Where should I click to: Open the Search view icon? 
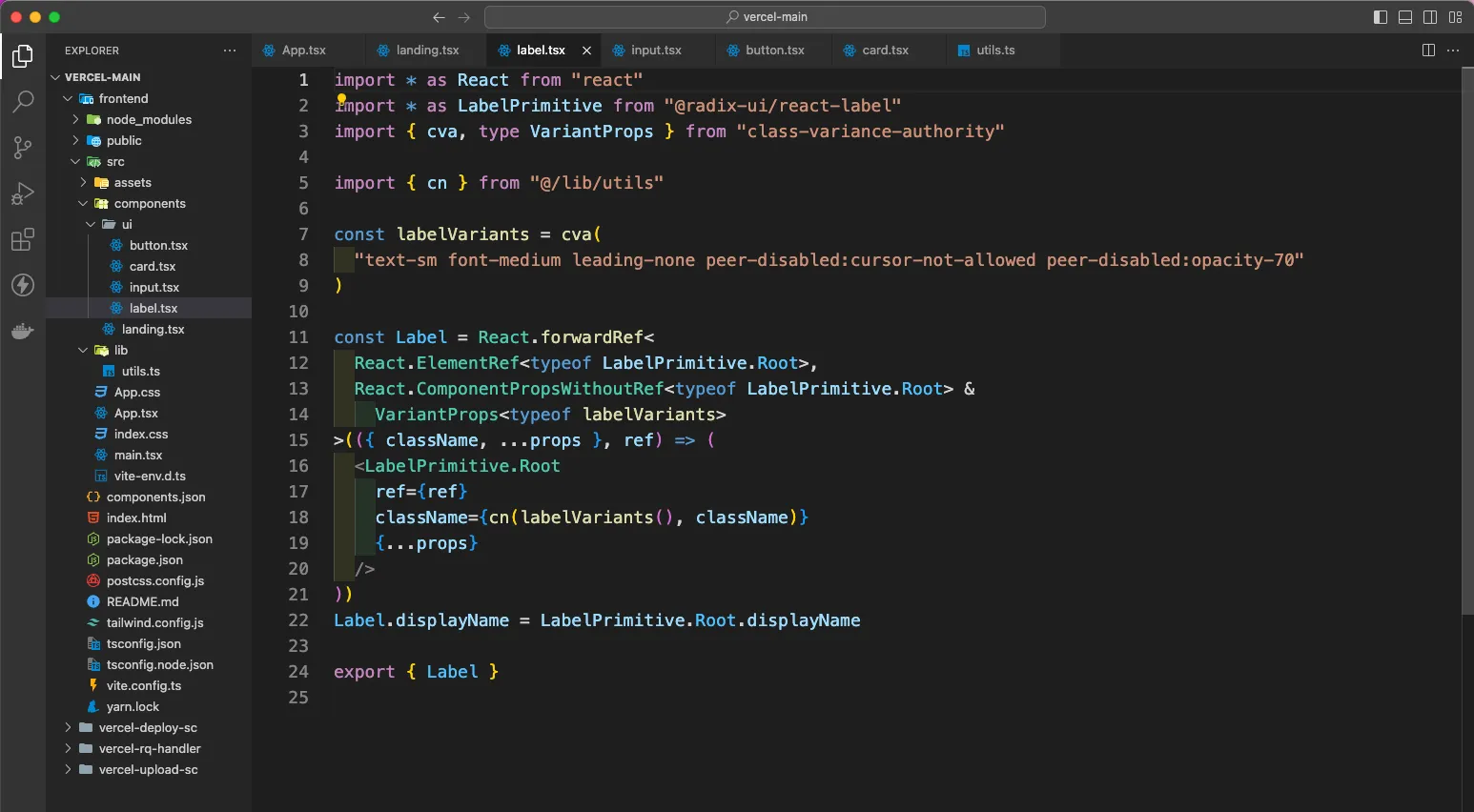click(23, 102)
